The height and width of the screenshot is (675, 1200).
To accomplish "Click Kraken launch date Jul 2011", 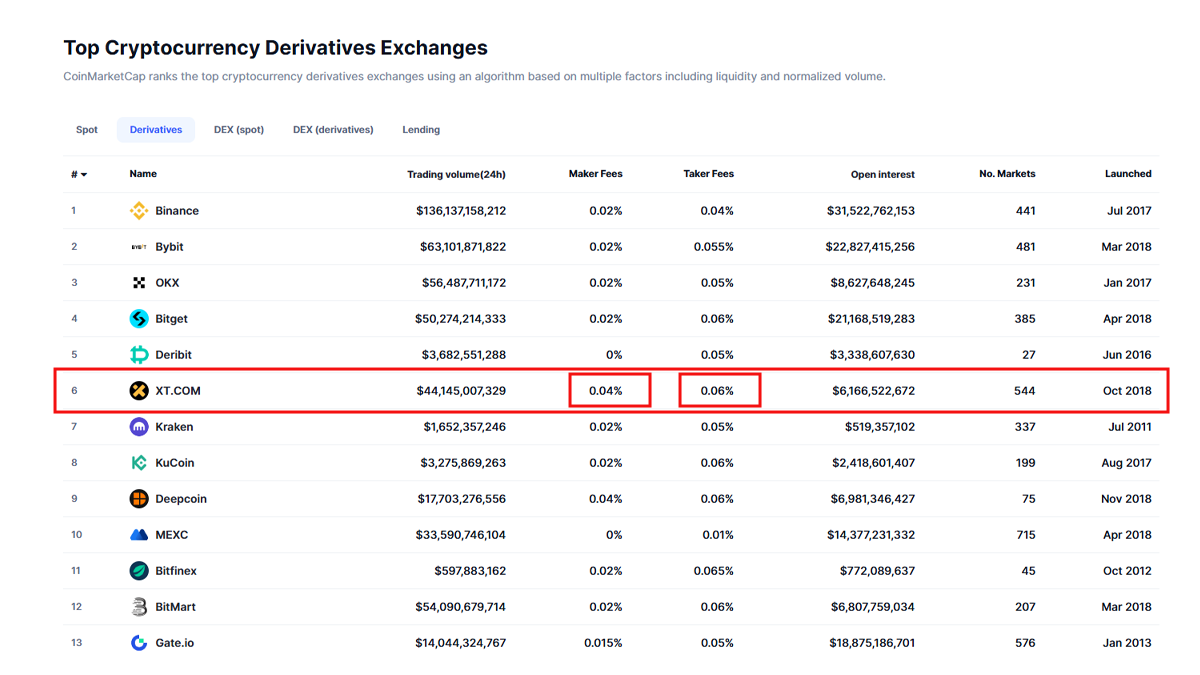I will pos(1130,427).
